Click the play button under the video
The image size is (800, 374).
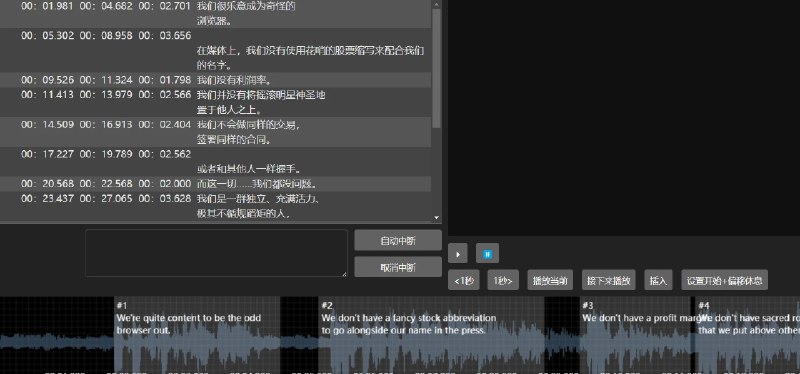point(458,254)
